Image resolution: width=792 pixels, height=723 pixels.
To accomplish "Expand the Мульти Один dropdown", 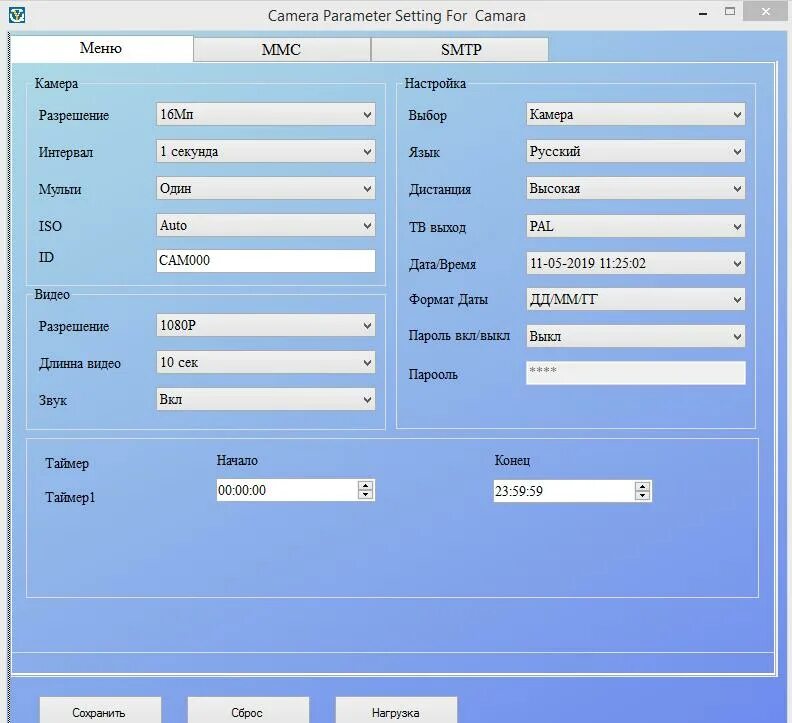I will pos(266,188).
